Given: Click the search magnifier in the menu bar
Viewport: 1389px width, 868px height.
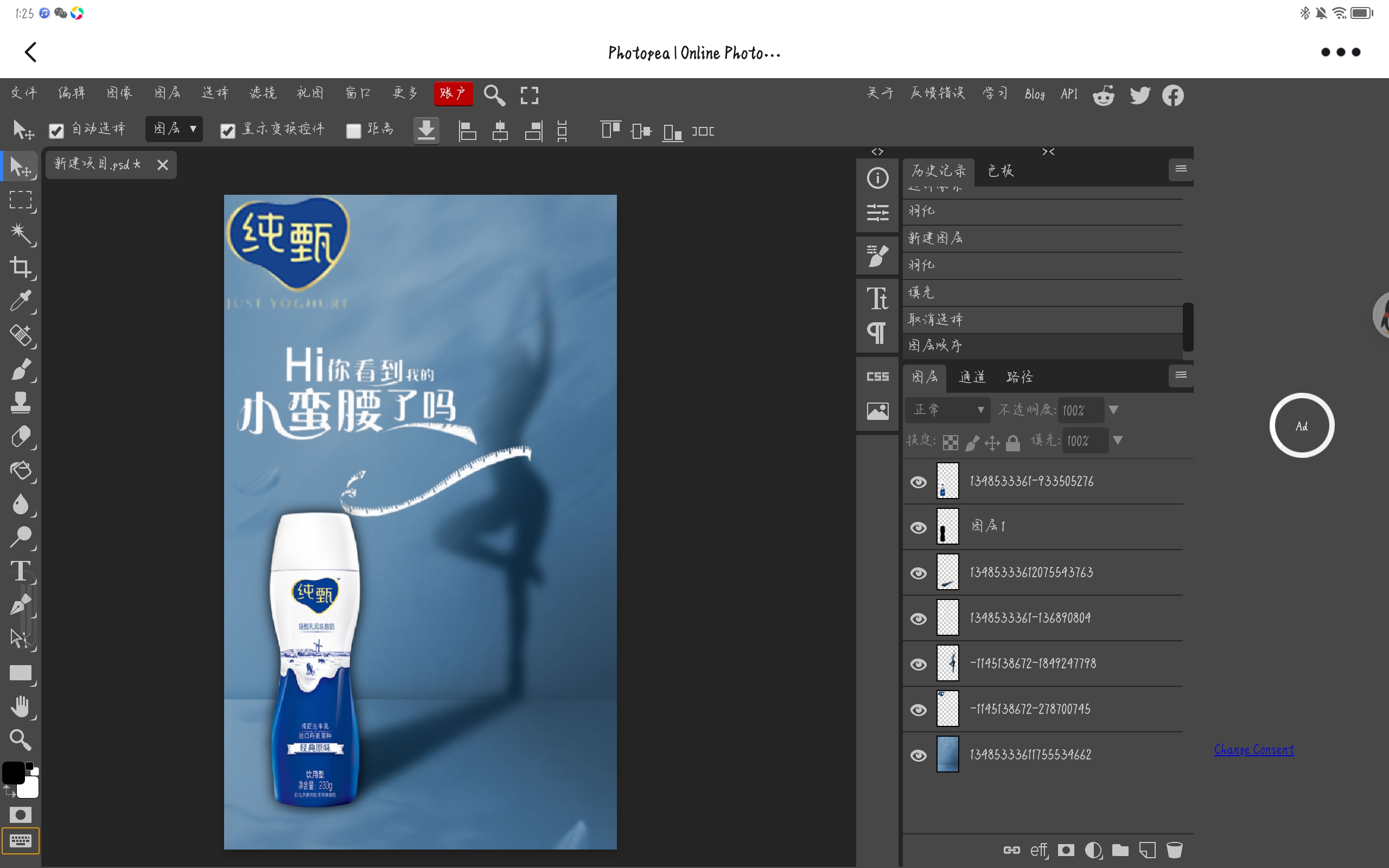Looking at the screenshot, I should pos(494,95).
